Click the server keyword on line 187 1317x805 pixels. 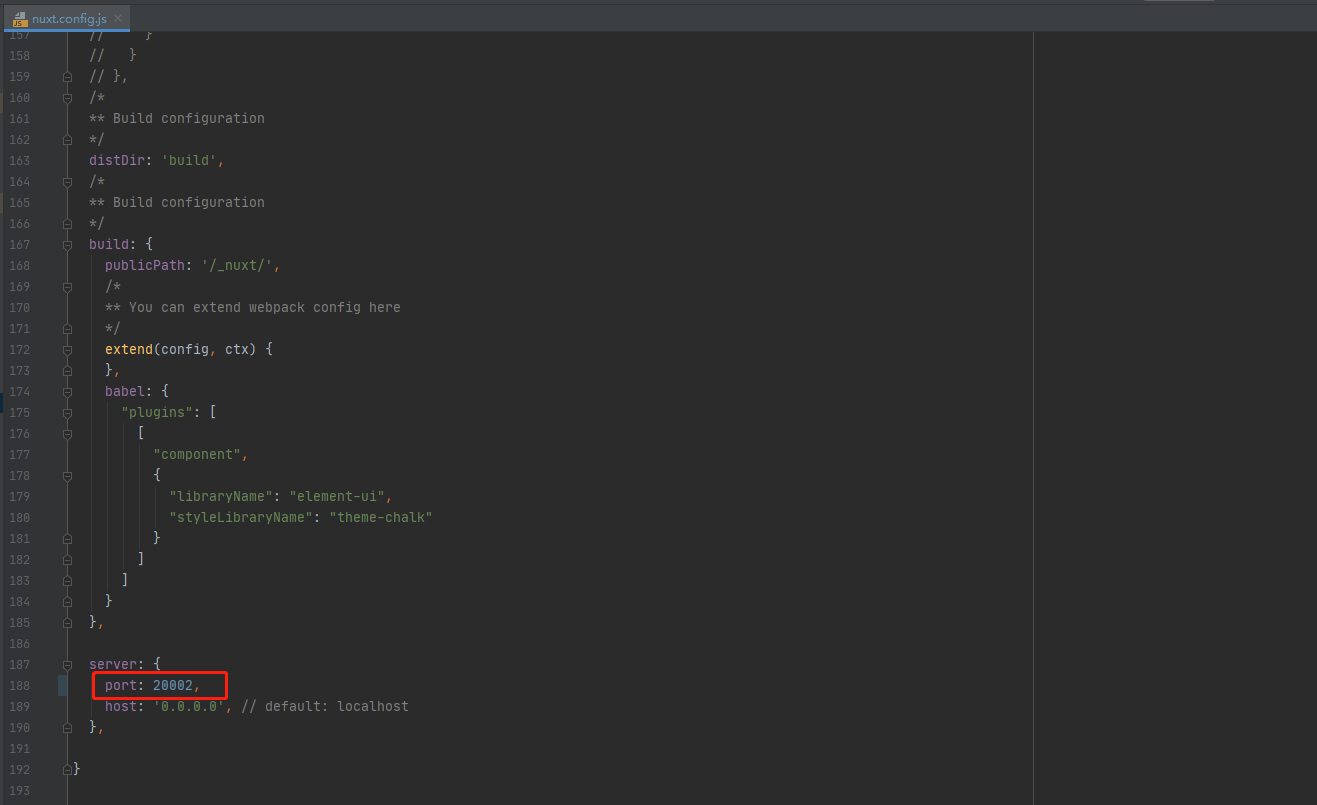coord(113,664)
